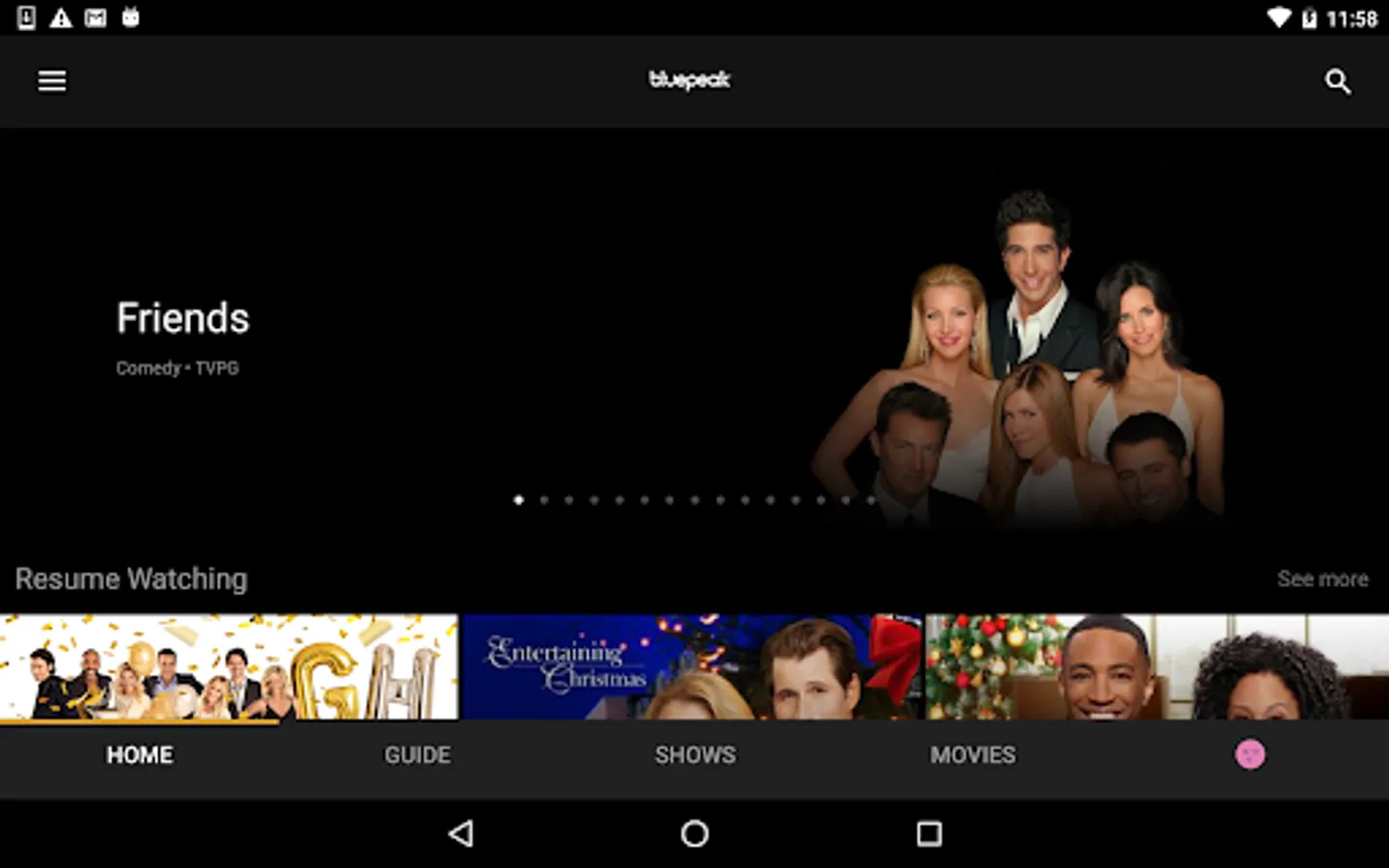Select the last carousel page dot
Viewport: 1389px width, 868px height.
(870, 500)
